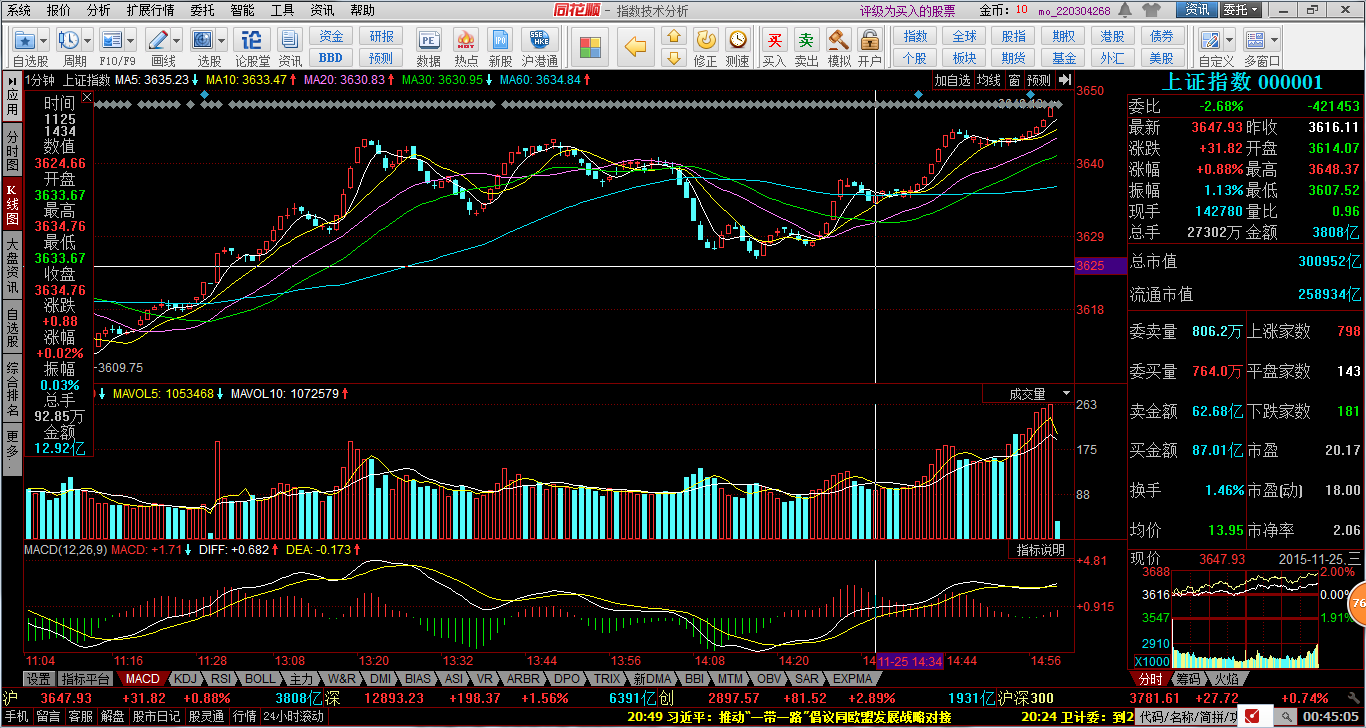Close the 时间 data info panel

86,99
